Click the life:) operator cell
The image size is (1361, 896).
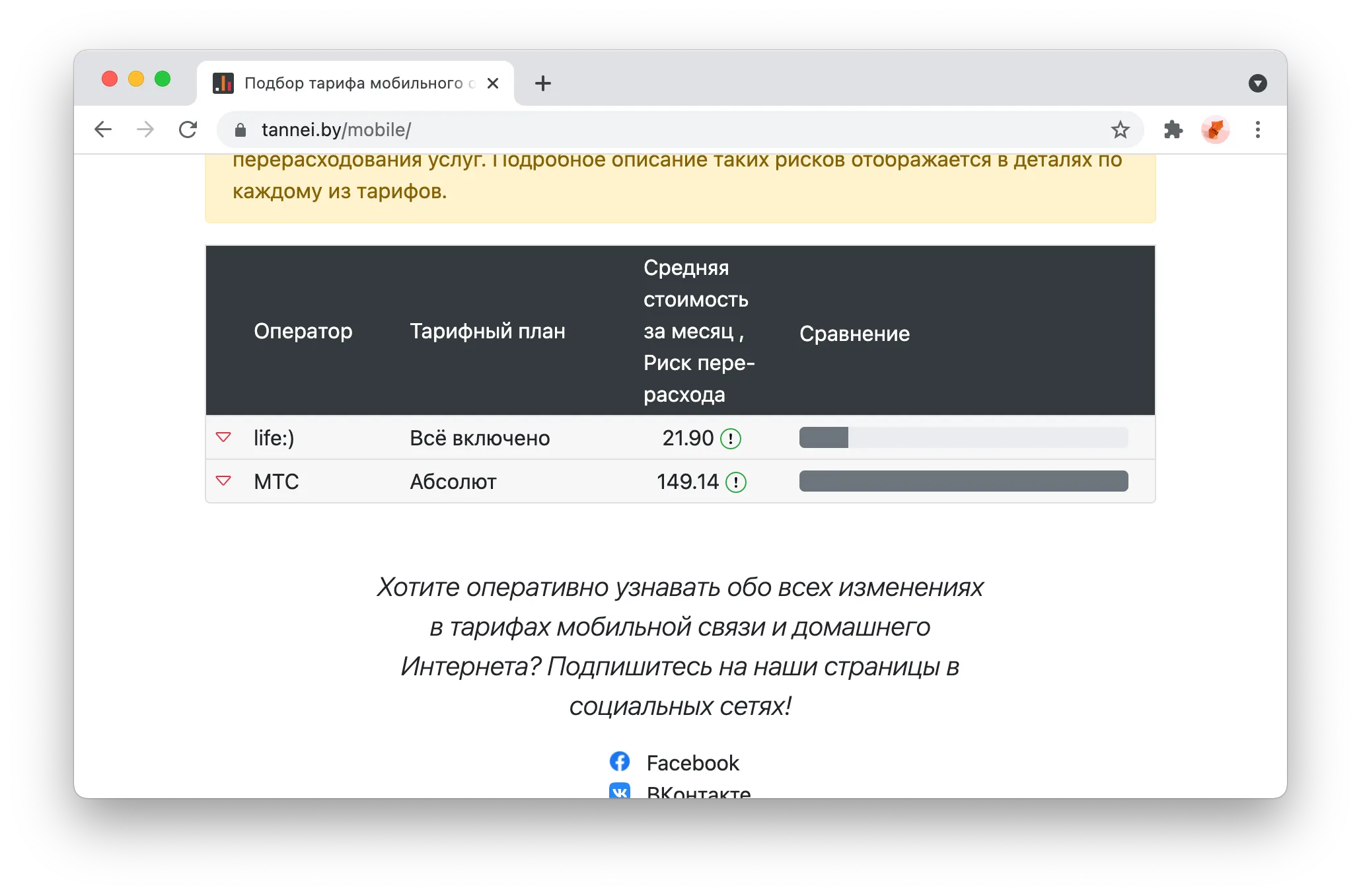click(274, 438)
